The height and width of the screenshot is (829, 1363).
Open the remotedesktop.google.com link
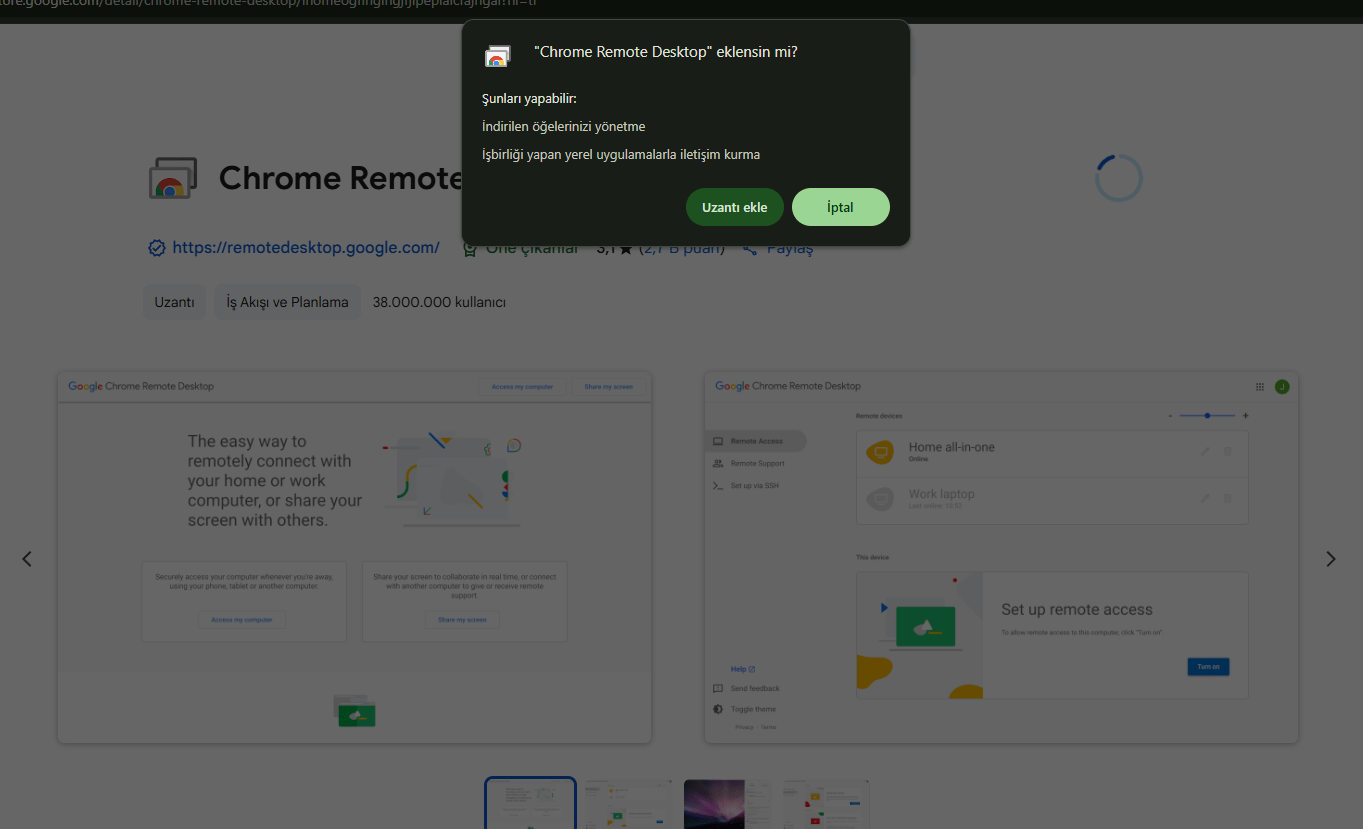click(x=306, y=247)
